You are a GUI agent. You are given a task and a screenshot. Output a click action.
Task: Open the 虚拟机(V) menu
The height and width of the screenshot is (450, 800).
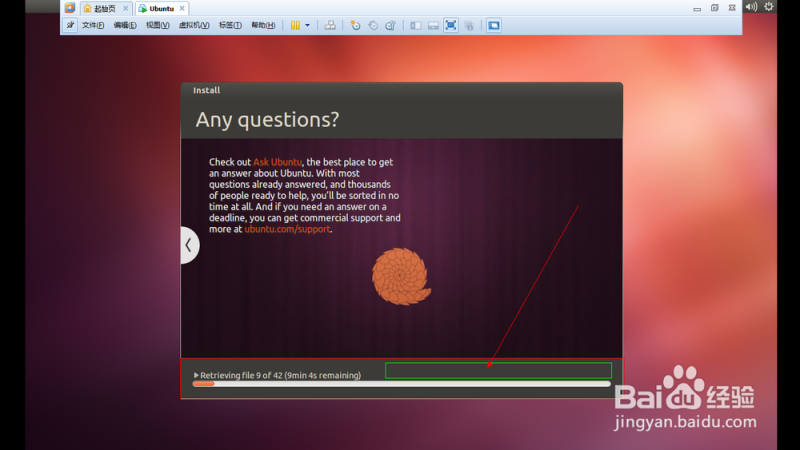tap(194, 25)
